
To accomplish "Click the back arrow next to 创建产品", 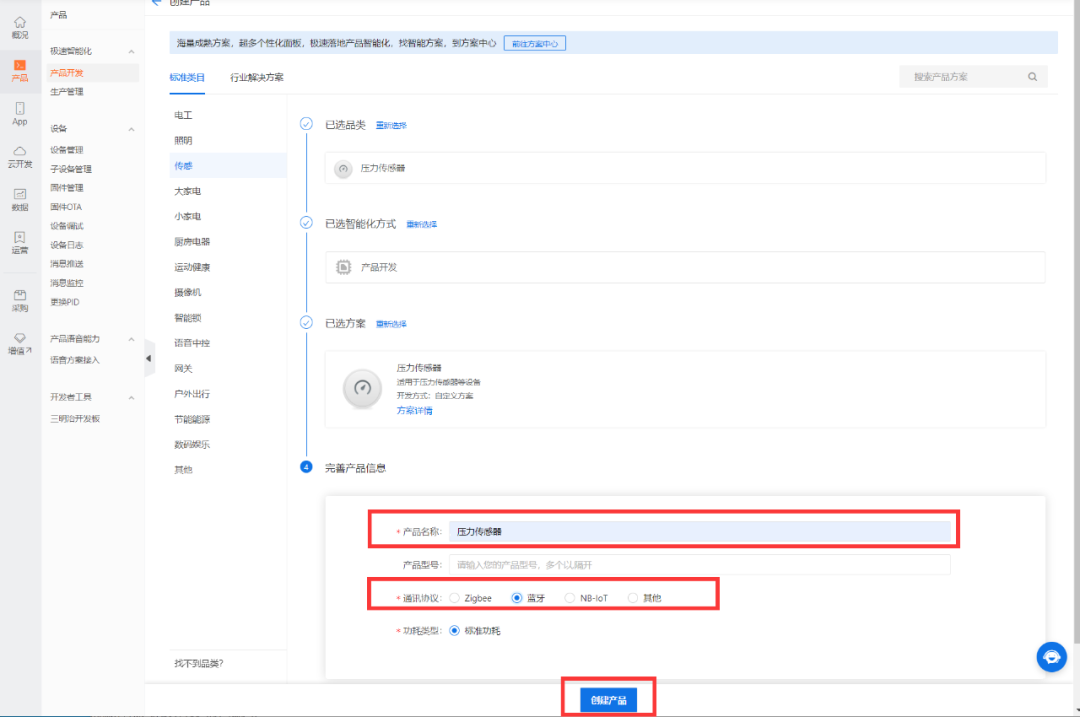I will click(x=156, y=2).
